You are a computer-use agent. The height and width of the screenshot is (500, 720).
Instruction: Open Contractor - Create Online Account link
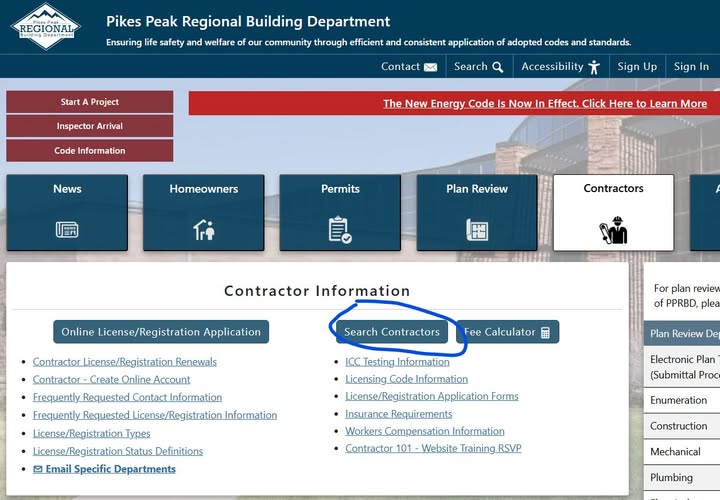(x=111, y=380)
